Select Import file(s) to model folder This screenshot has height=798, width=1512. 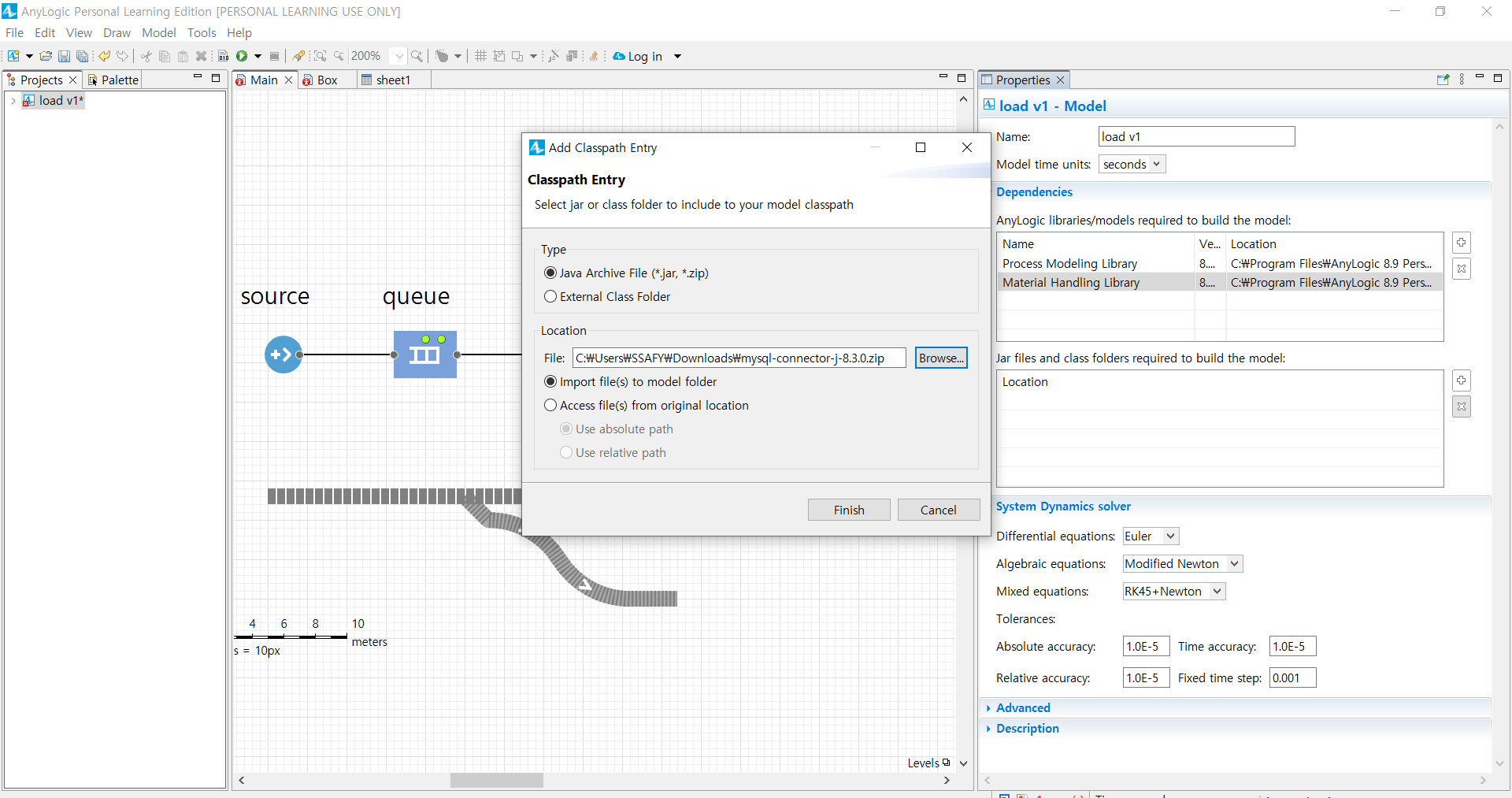[550, 381]
